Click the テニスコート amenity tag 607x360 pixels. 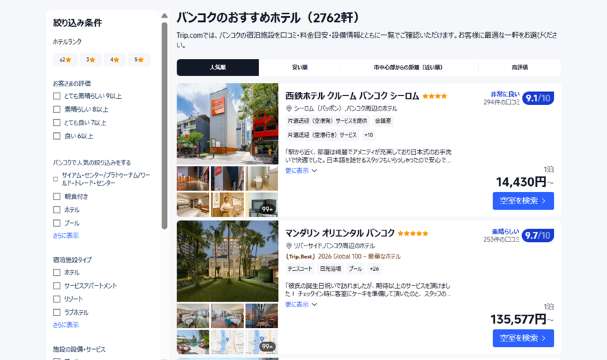coord(300,269)
